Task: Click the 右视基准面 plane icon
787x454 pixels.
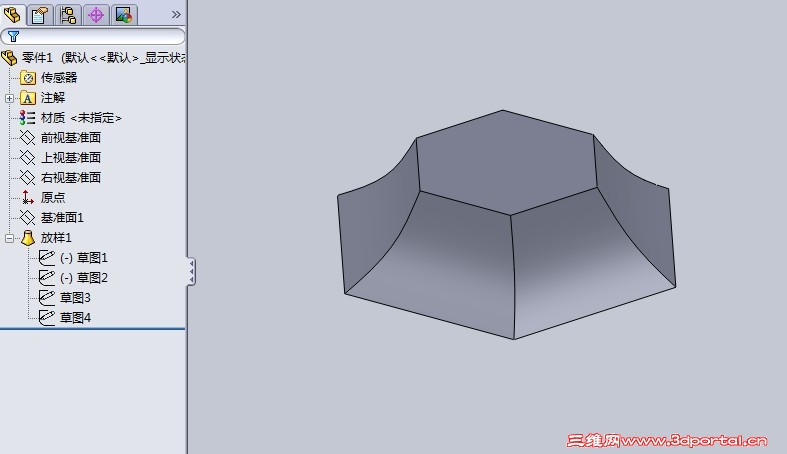Action: pyautogui.click(x=27, y=178)
